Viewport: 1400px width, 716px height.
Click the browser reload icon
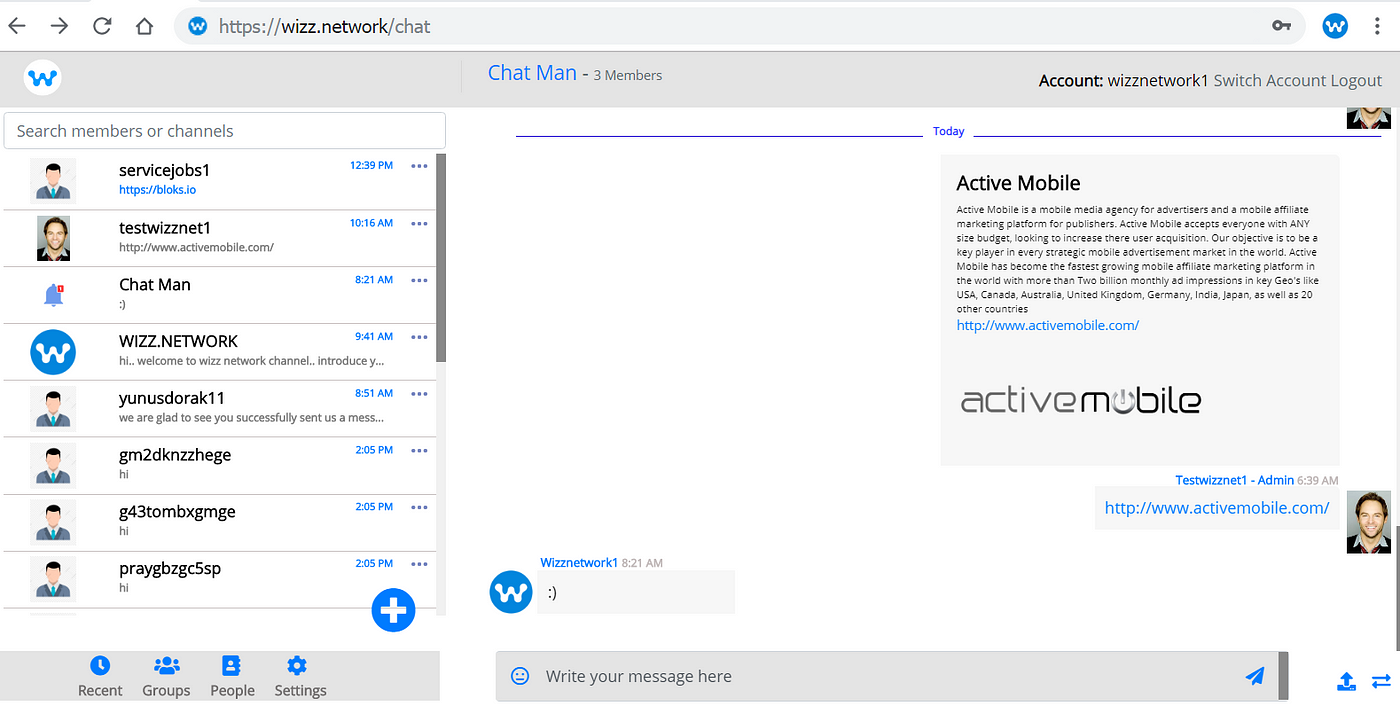coord(102,25)
